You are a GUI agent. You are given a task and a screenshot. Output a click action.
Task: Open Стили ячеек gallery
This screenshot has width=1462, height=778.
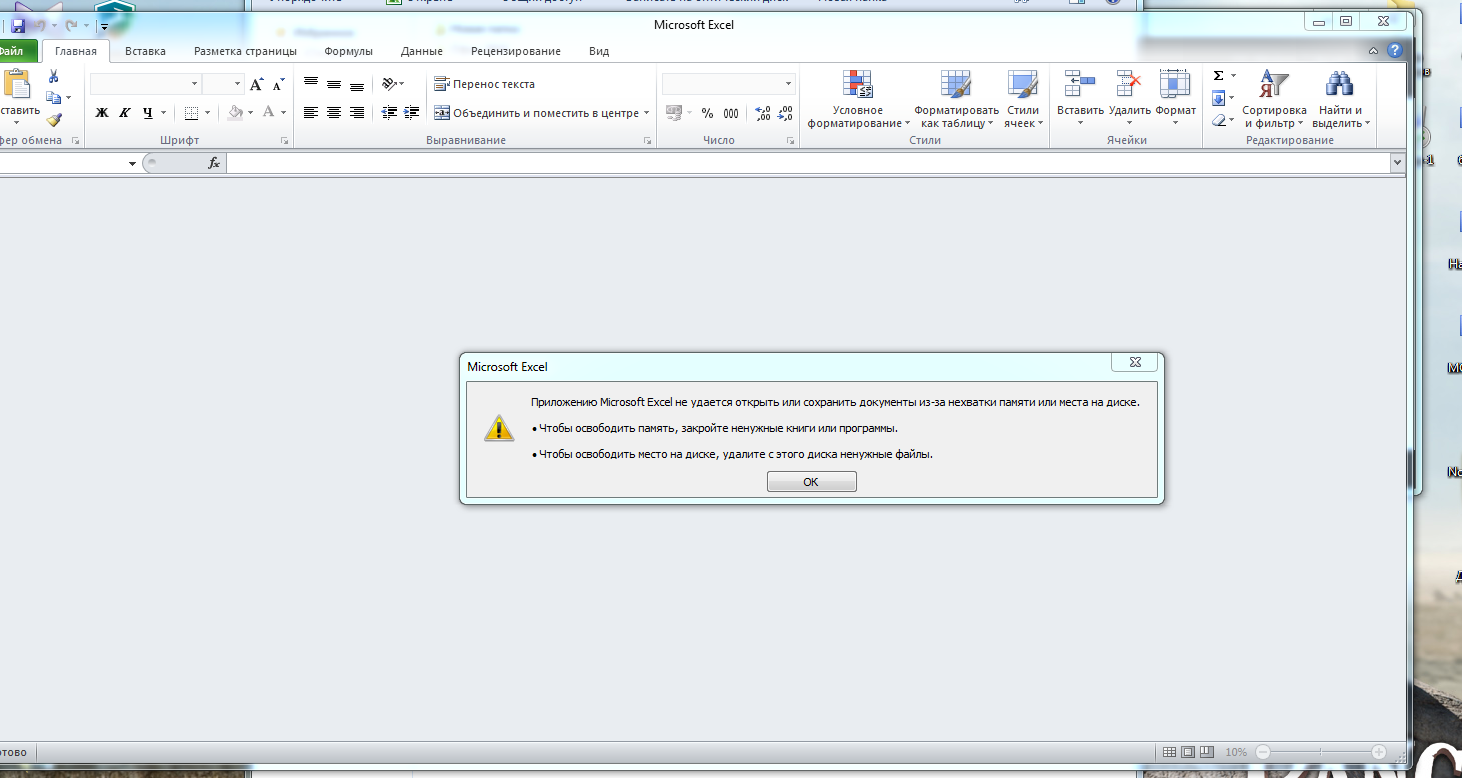tap(1023, 99)
